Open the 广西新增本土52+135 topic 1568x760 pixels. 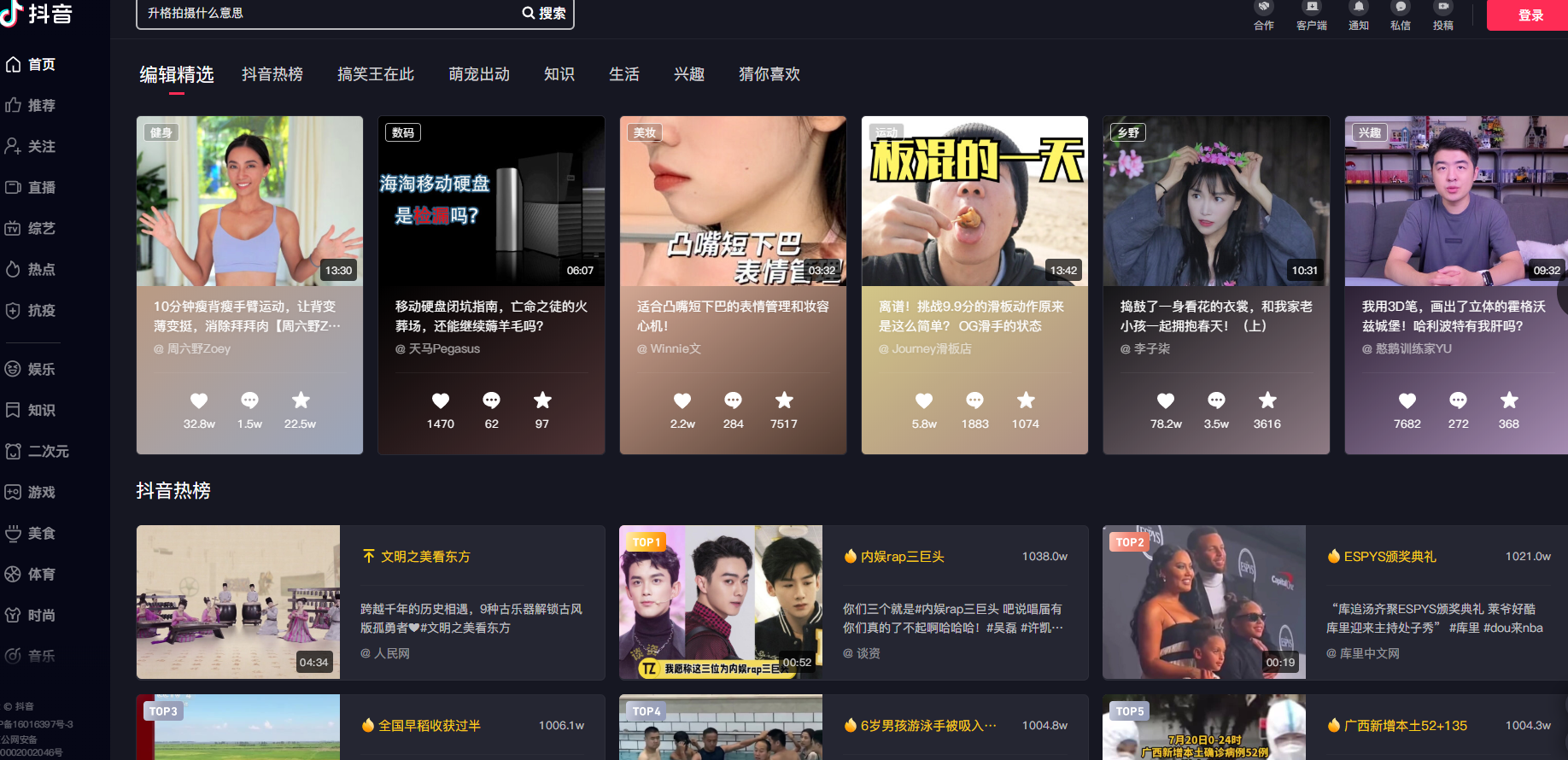click(1406, 725)
